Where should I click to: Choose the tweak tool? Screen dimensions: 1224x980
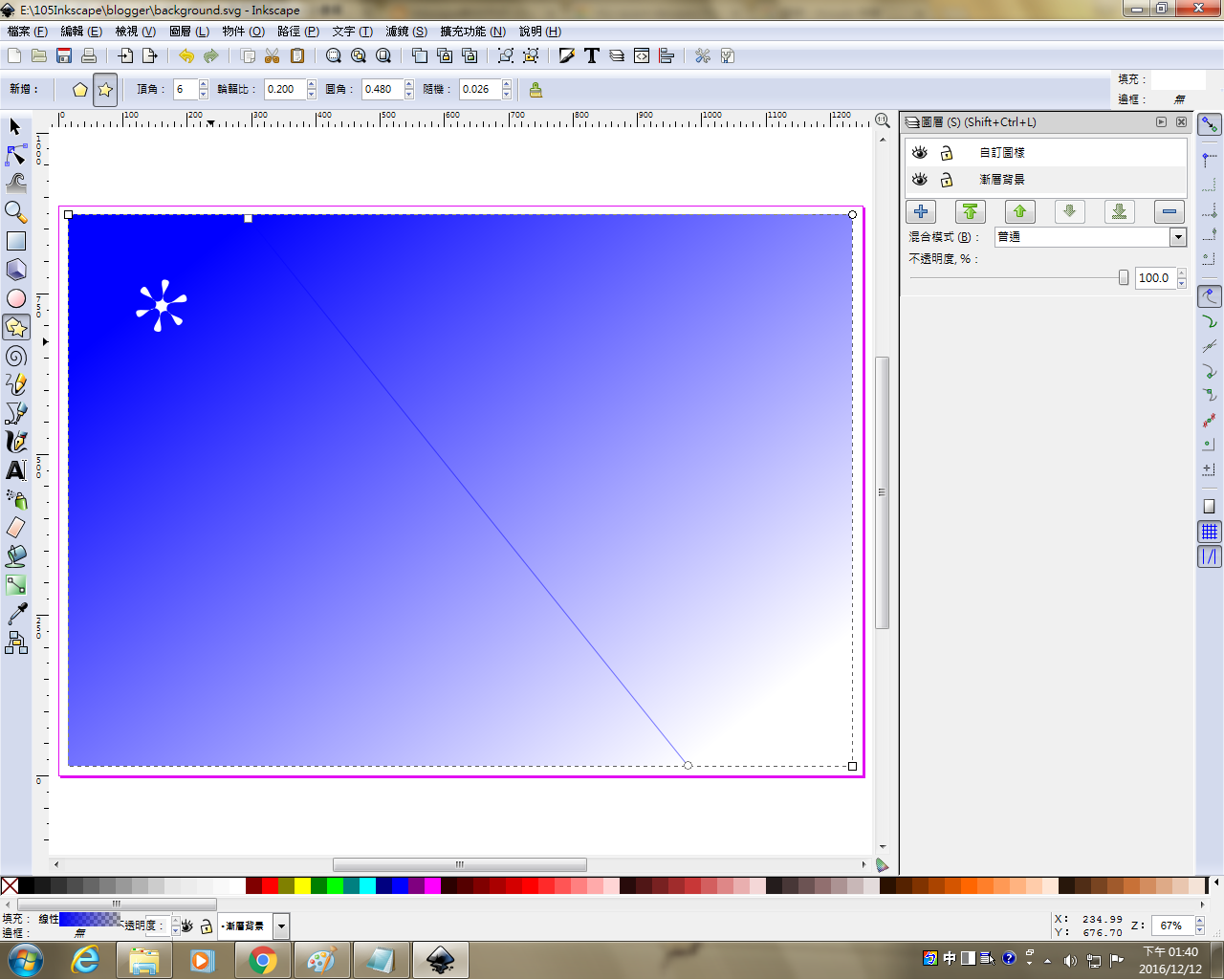click(15, 184)
